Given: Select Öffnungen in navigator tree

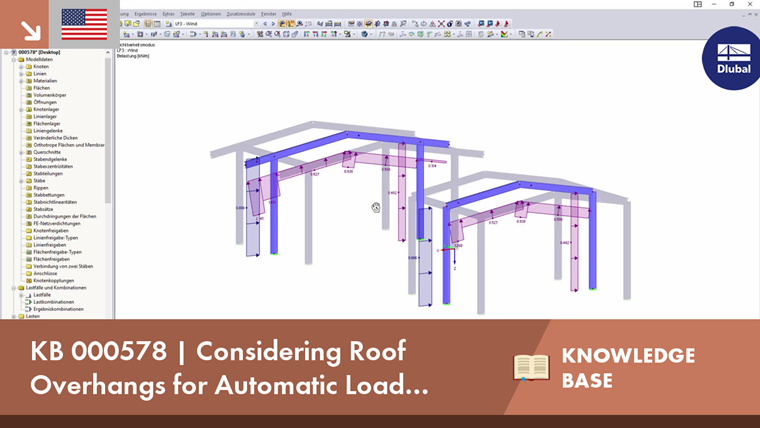Looking at the screenshot, I should [x=45, y=102].
